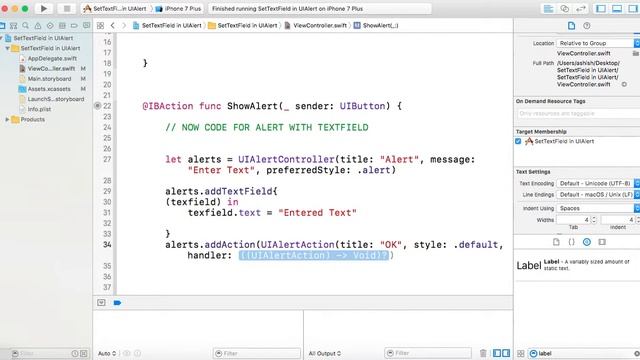Go forward in editor history

point(124,26)
